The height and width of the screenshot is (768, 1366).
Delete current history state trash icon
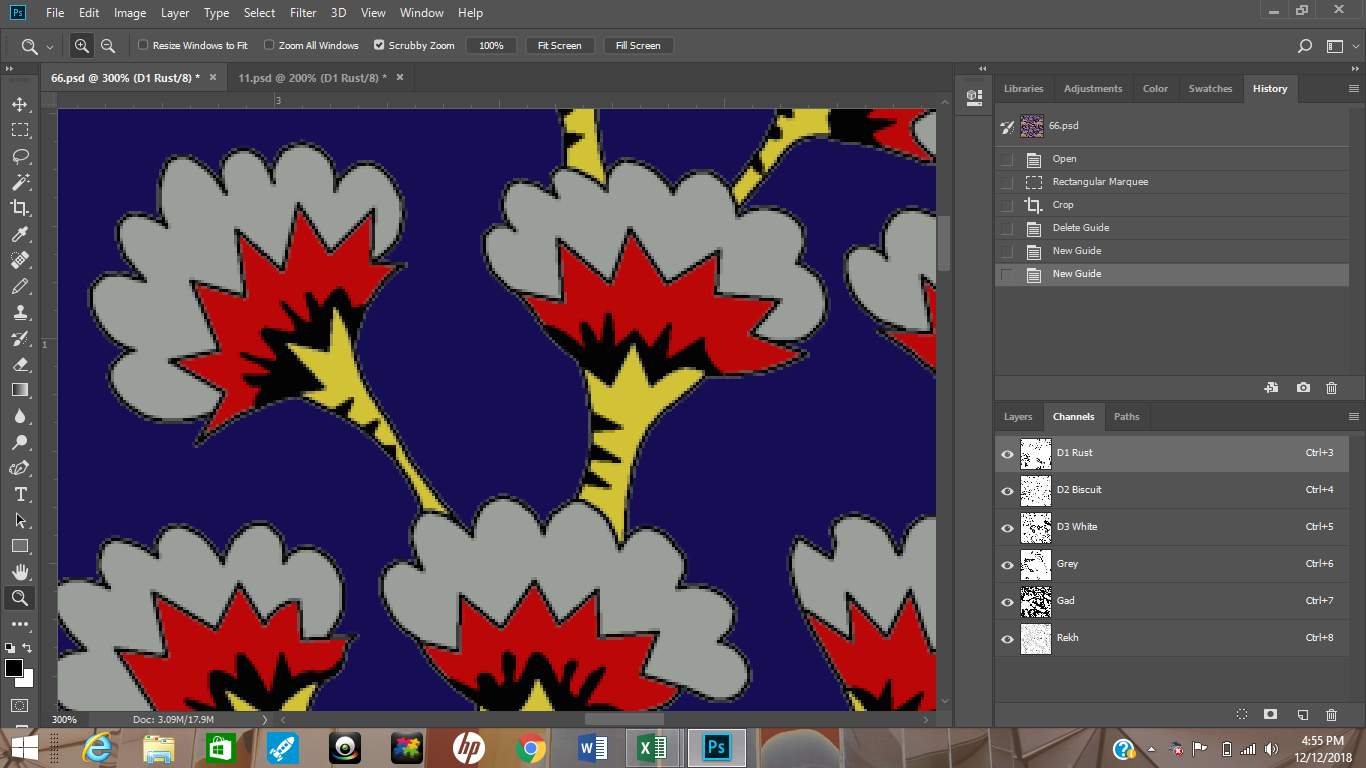(x=1331, y=388)
